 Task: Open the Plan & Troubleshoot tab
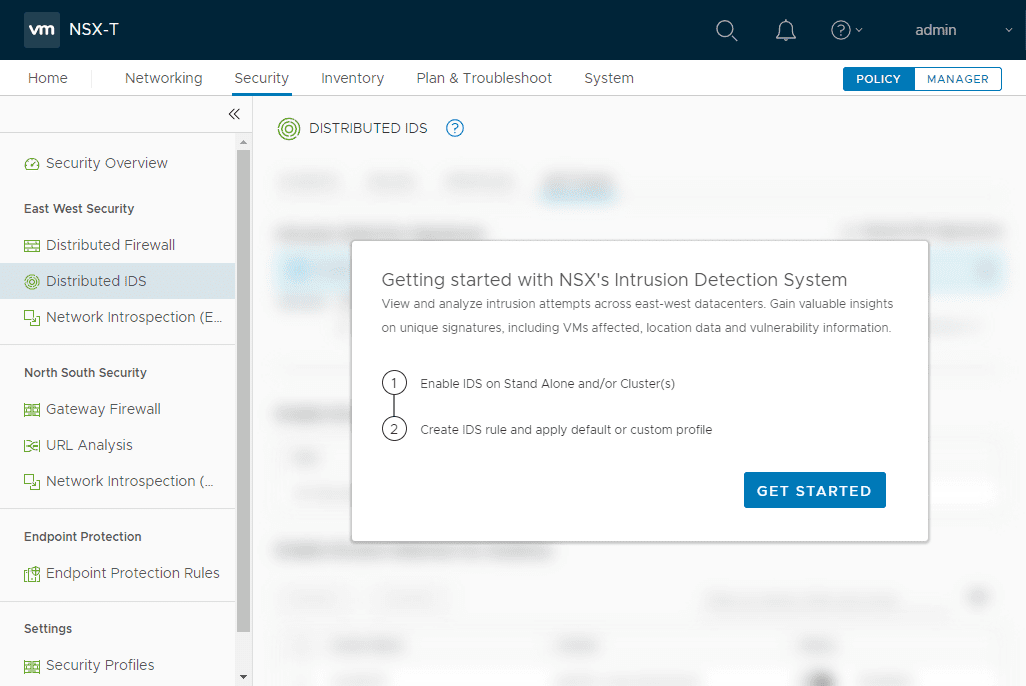coord(484,78)
